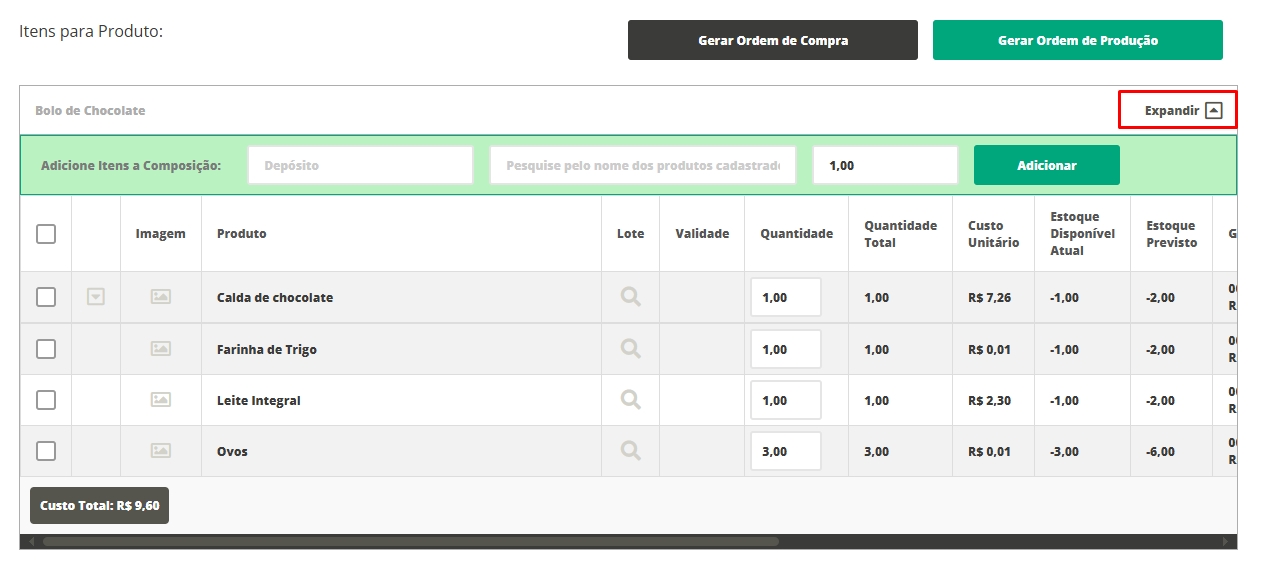Focus the product name search field
Image resolution: width=1263 pixels, height=575 pixels.
tap(642, 165)
